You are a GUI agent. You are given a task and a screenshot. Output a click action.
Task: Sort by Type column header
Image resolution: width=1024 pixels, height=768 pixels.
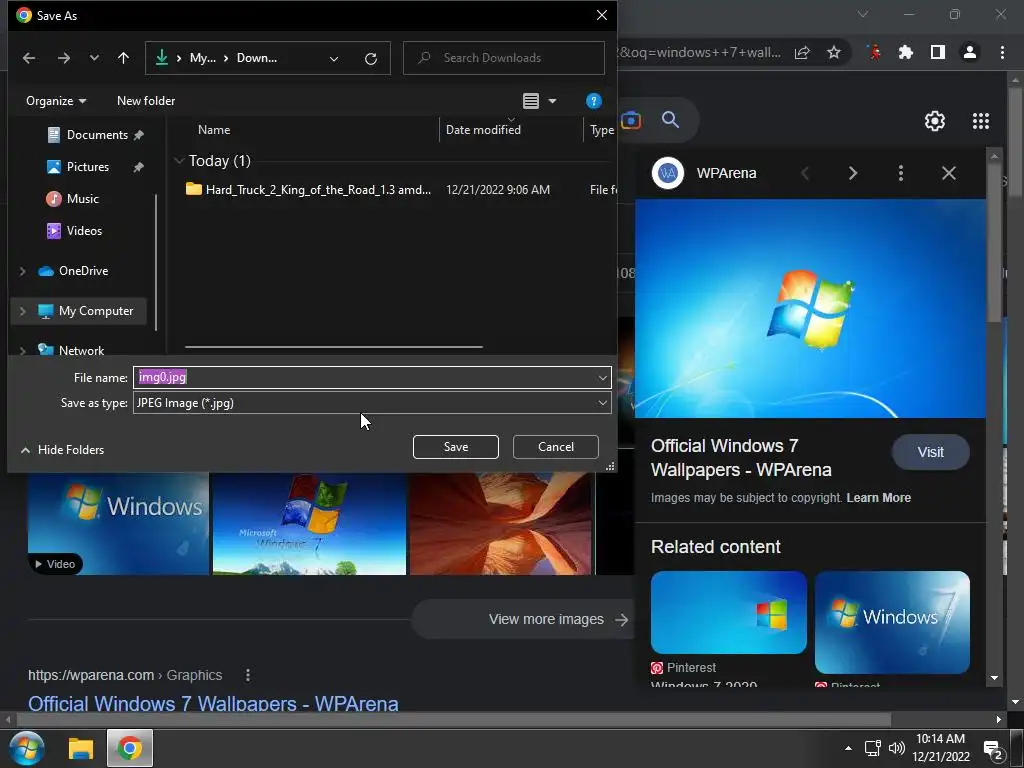pos(601,129)
